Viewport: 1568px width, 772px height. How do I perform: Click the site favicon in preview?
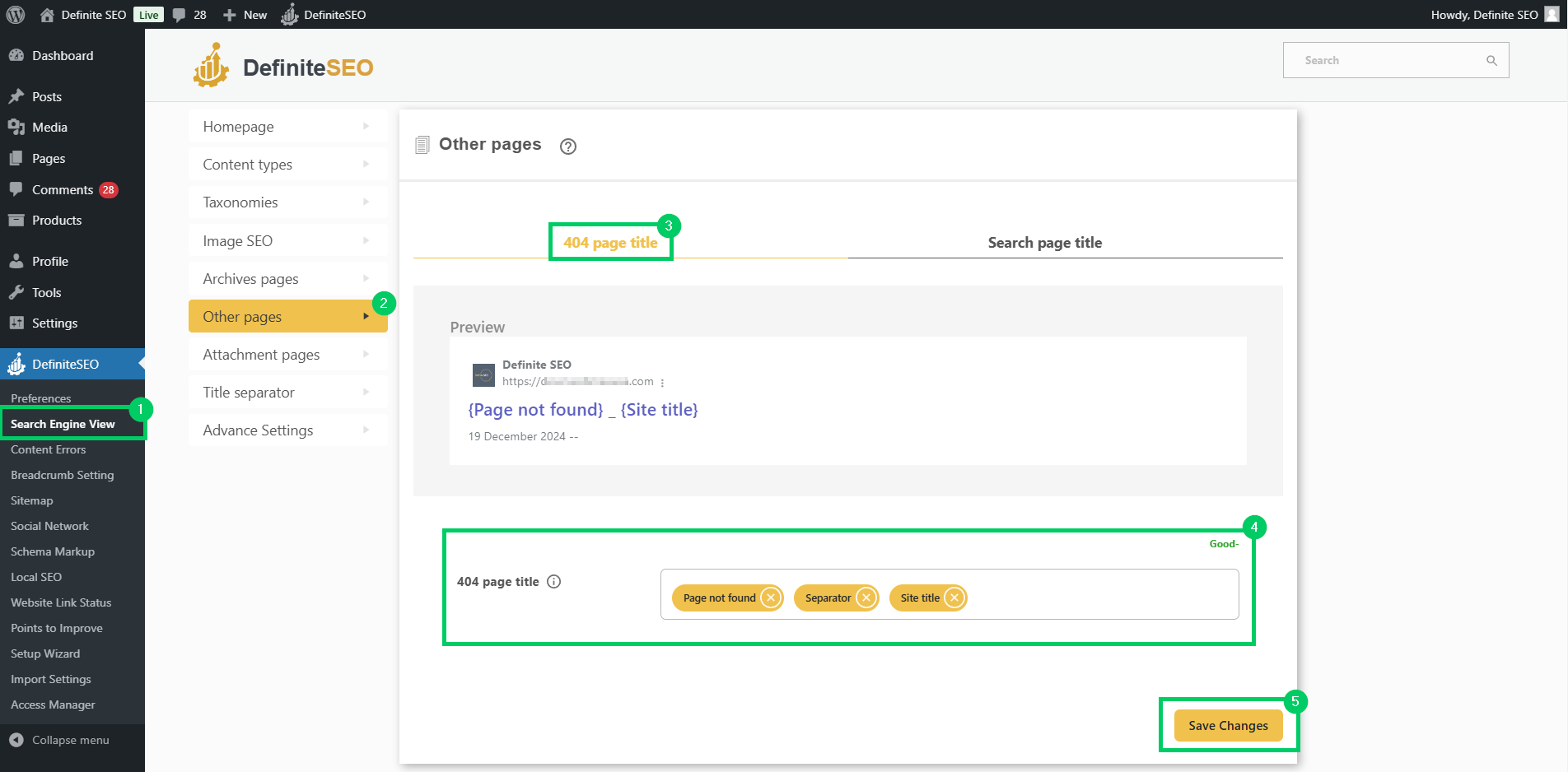483,374
